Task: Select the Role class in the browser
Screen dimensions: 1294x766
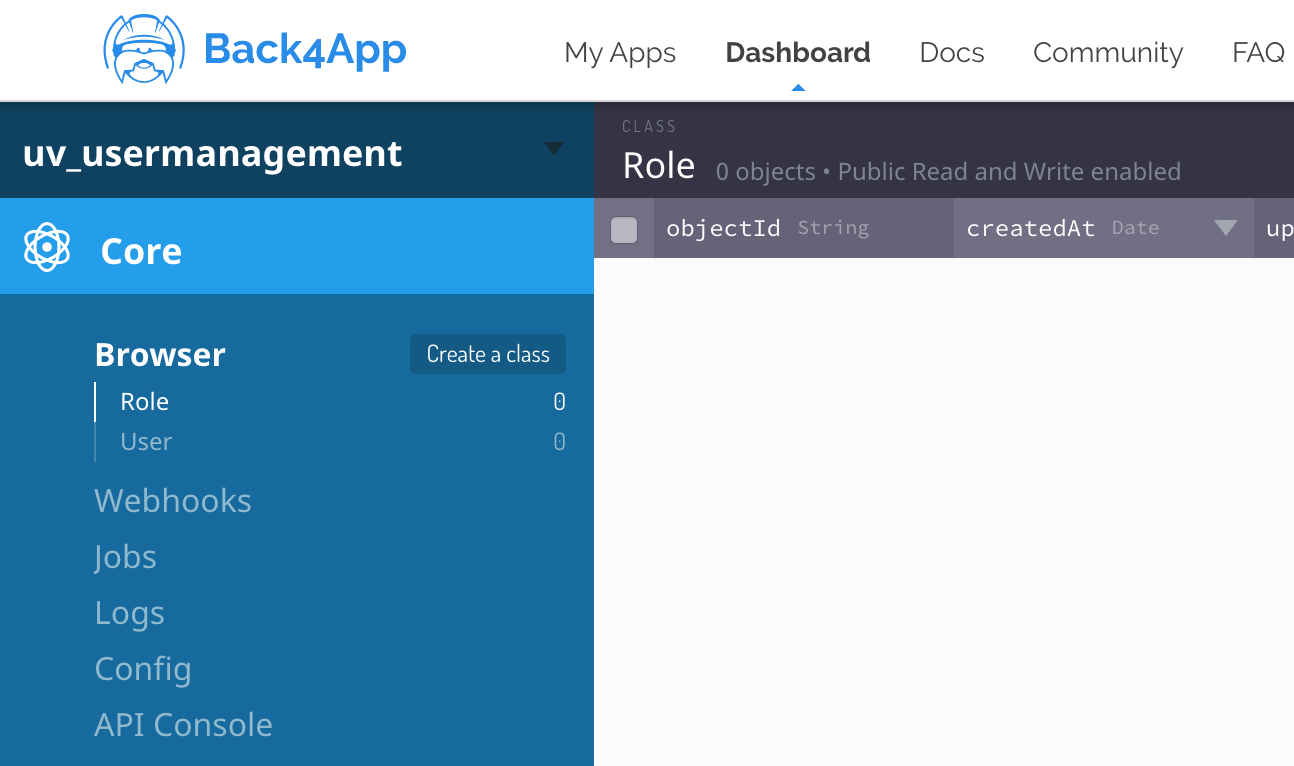Action: click(145, 402)
